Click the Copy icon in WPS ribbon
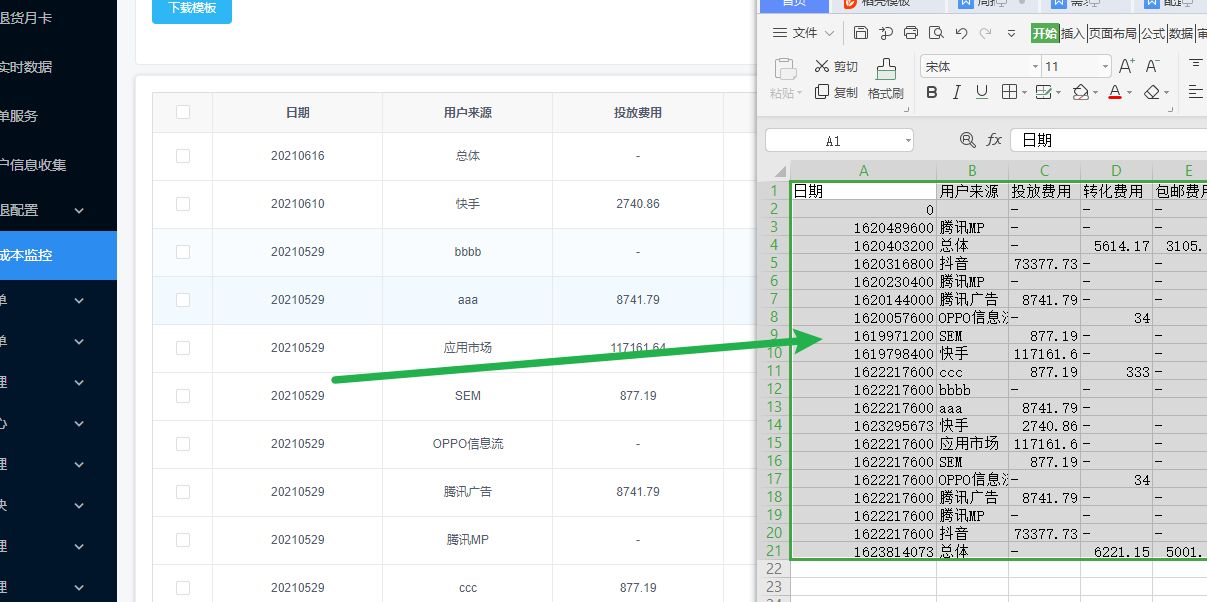 (x=821, y=92)
